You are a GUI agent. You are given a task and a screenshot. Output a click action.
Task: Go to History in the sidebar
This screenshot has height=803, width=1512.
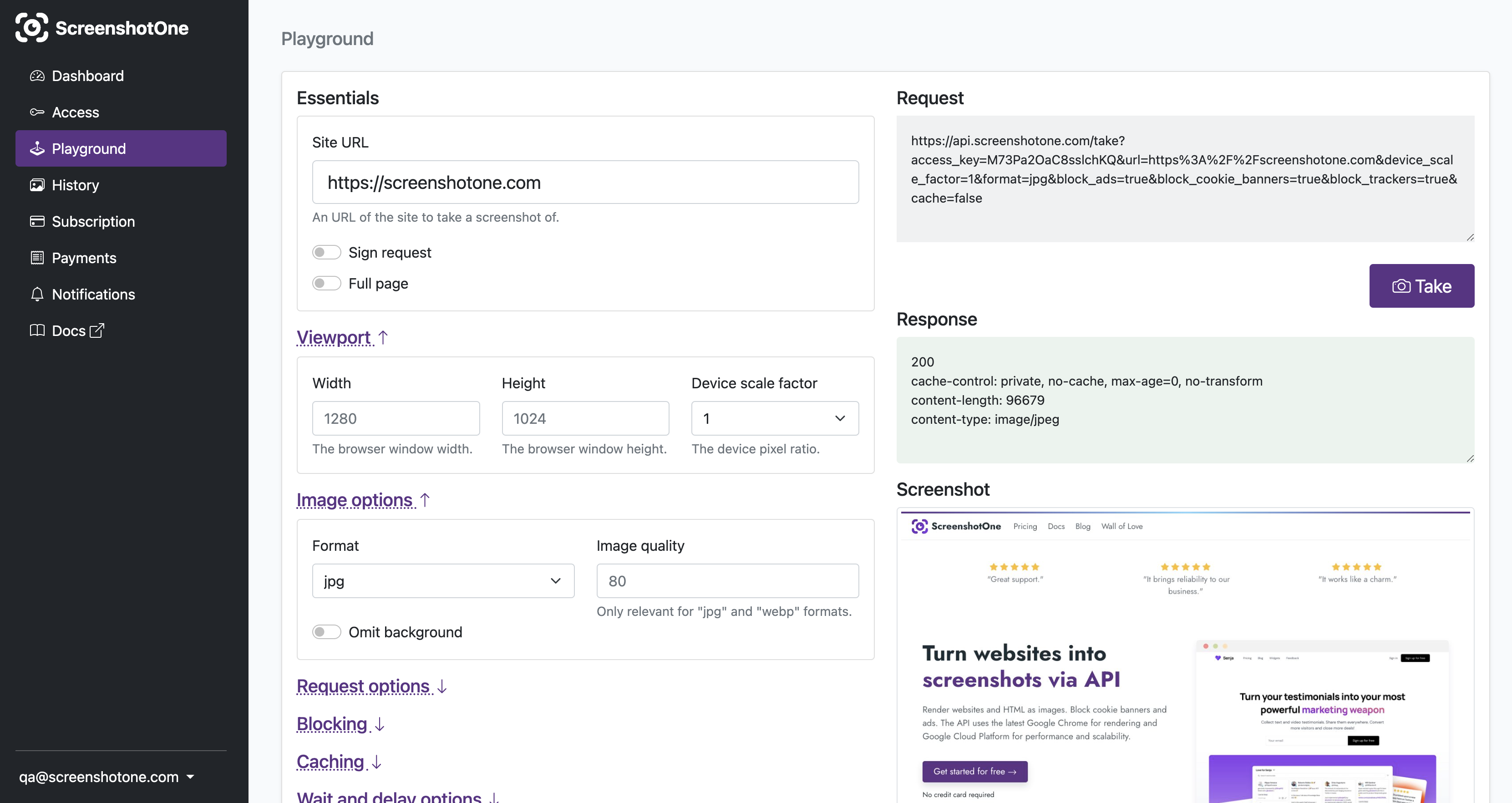[x=121, y=185]
